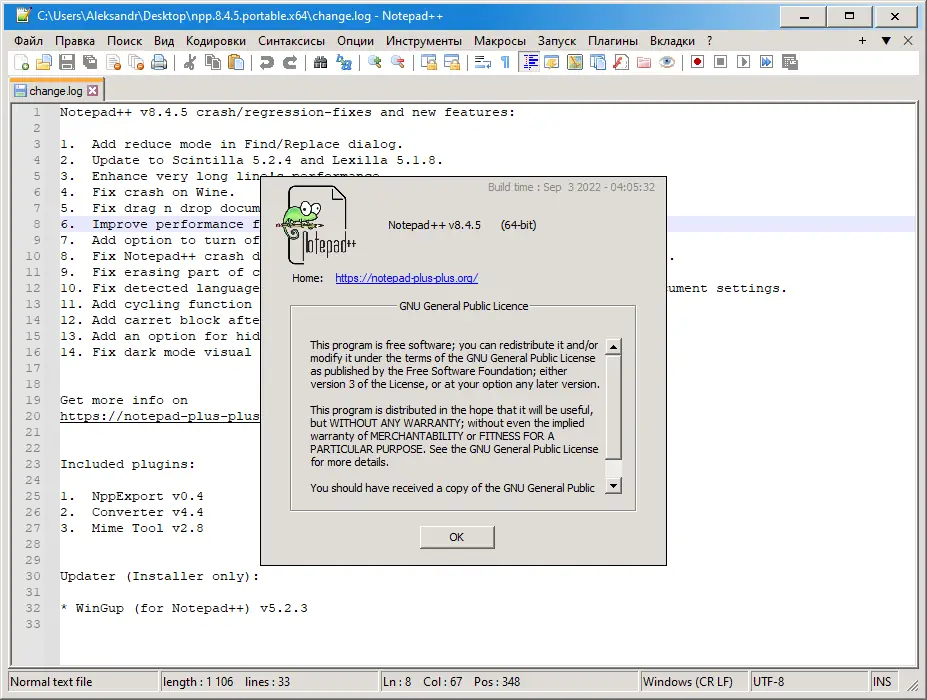This screenshot has width=927, height=700.
Task: Run macro multiple times icon
Action: 767,62
